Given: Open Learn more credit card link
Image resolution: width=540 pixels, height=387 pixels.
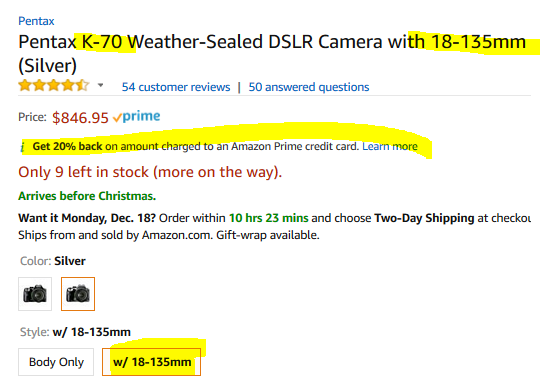Looking at the screenshot, I should 390,146.
